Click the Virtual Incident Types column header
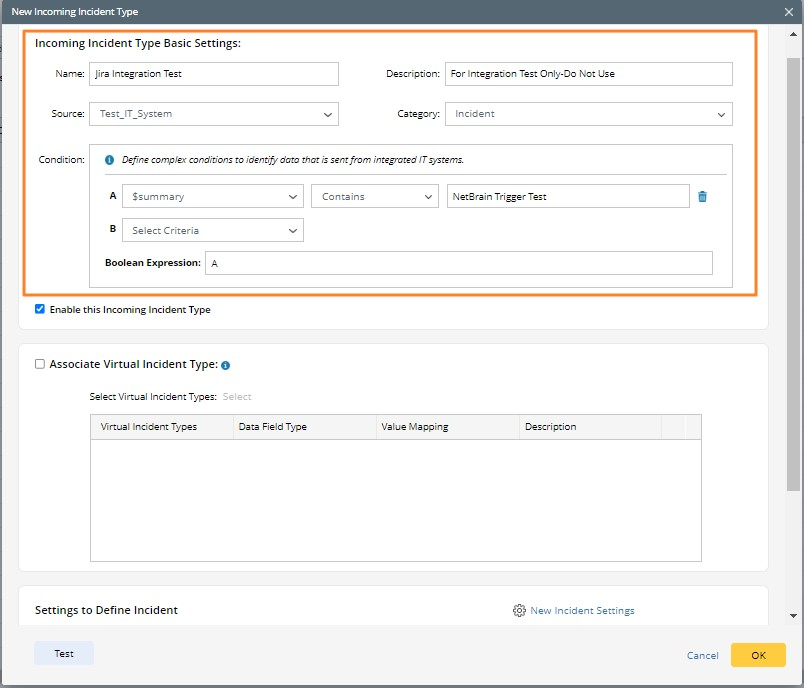The image size is (804, 688). [149, 427]
